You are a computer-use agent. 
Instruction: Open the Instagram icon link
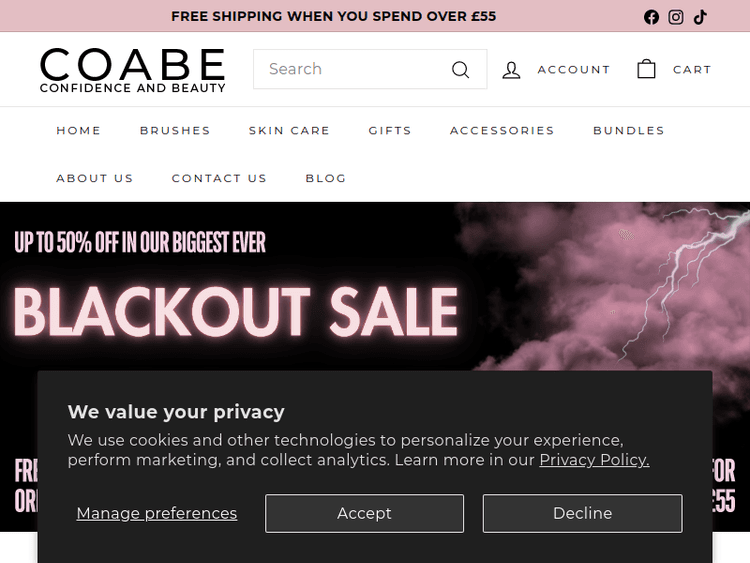tap(676, 17)
